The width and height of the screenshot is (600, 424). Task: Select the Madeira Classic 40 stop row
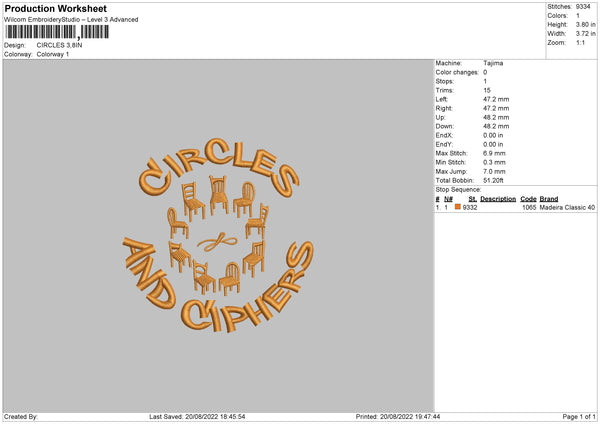[515, 207]
